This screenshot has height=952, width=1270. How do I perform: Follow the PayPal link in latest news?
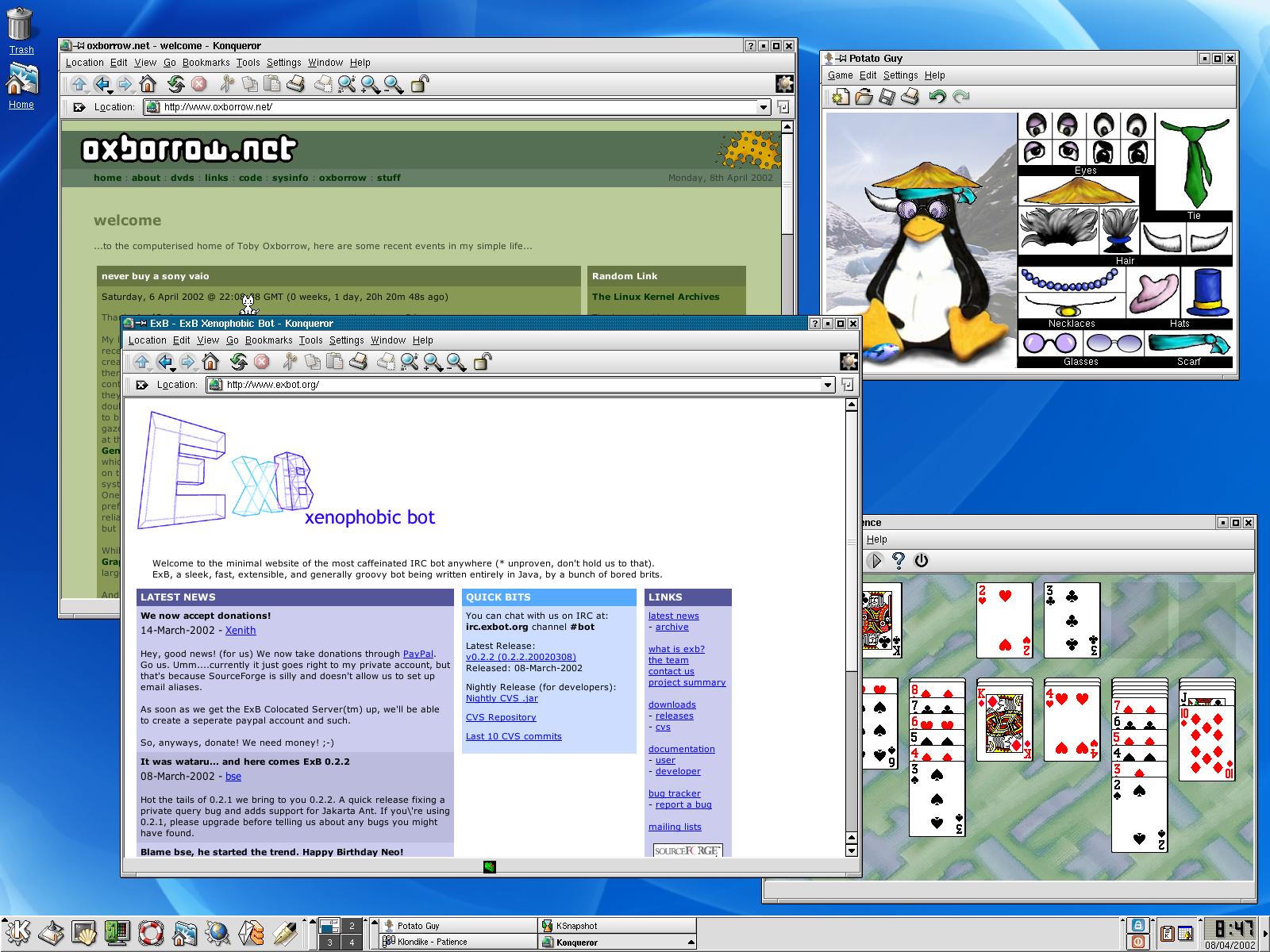coord(418,654)
